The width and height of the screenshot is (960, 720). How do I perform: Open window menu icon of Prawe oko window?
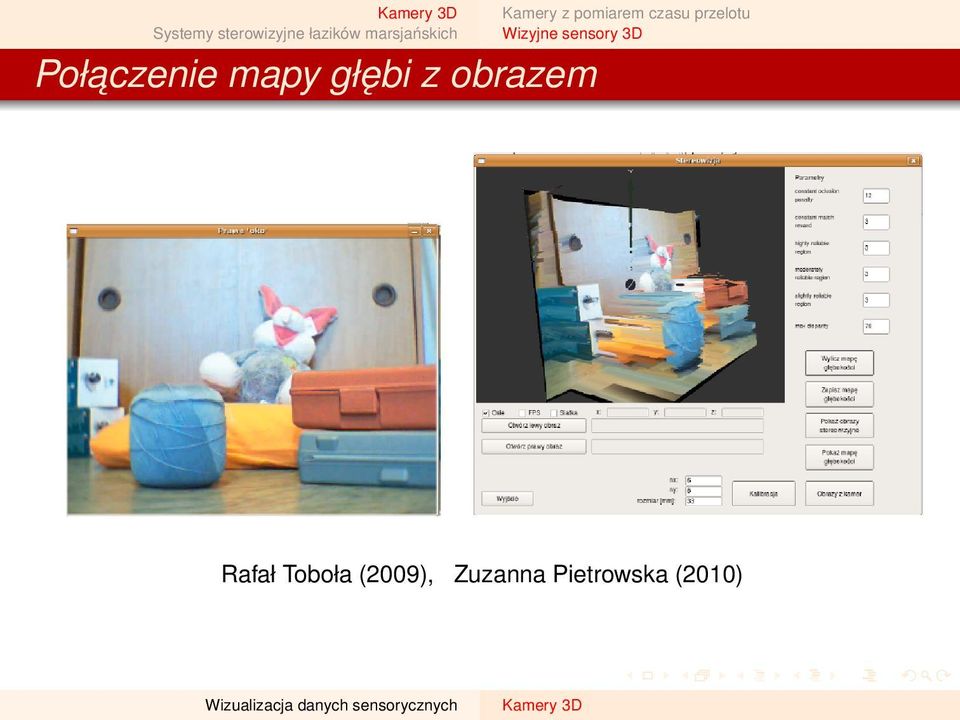click(x=74, y=231)
